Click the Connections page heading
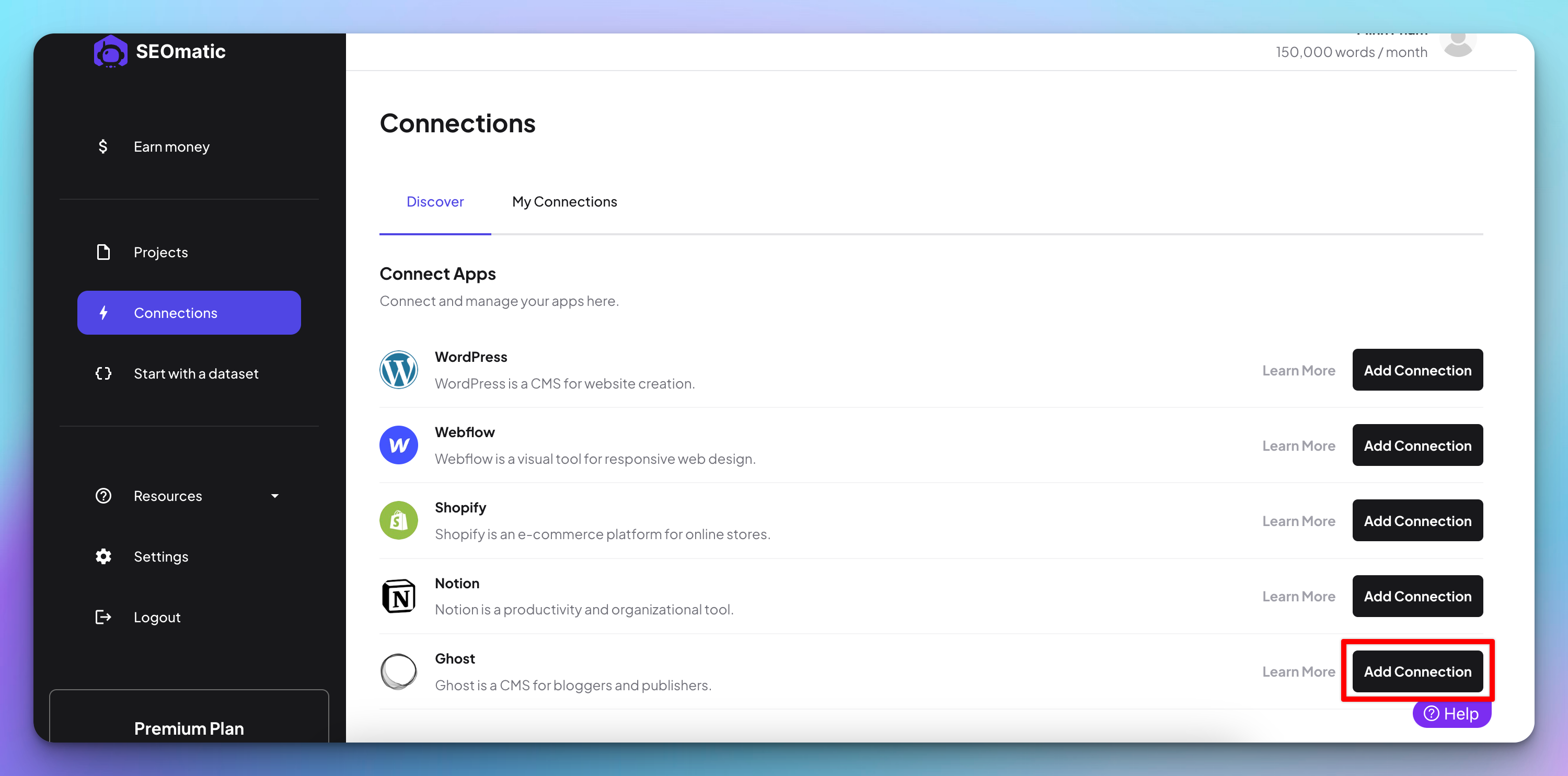1568x776 pixels. 458,123
